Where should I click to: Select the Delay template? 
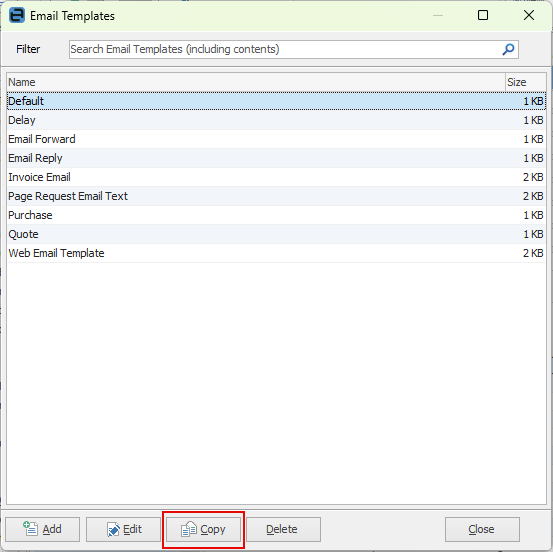pos(276,120)
